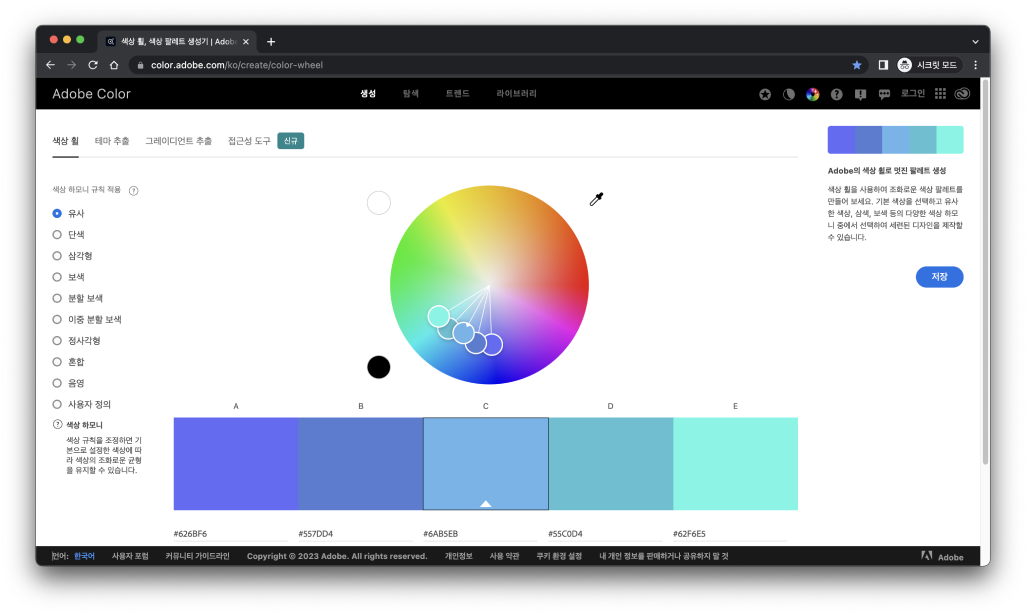Viewport: 1026px width, 615px height.
Task: Click the help icon beside harmony rule heading
Action: 133,190
